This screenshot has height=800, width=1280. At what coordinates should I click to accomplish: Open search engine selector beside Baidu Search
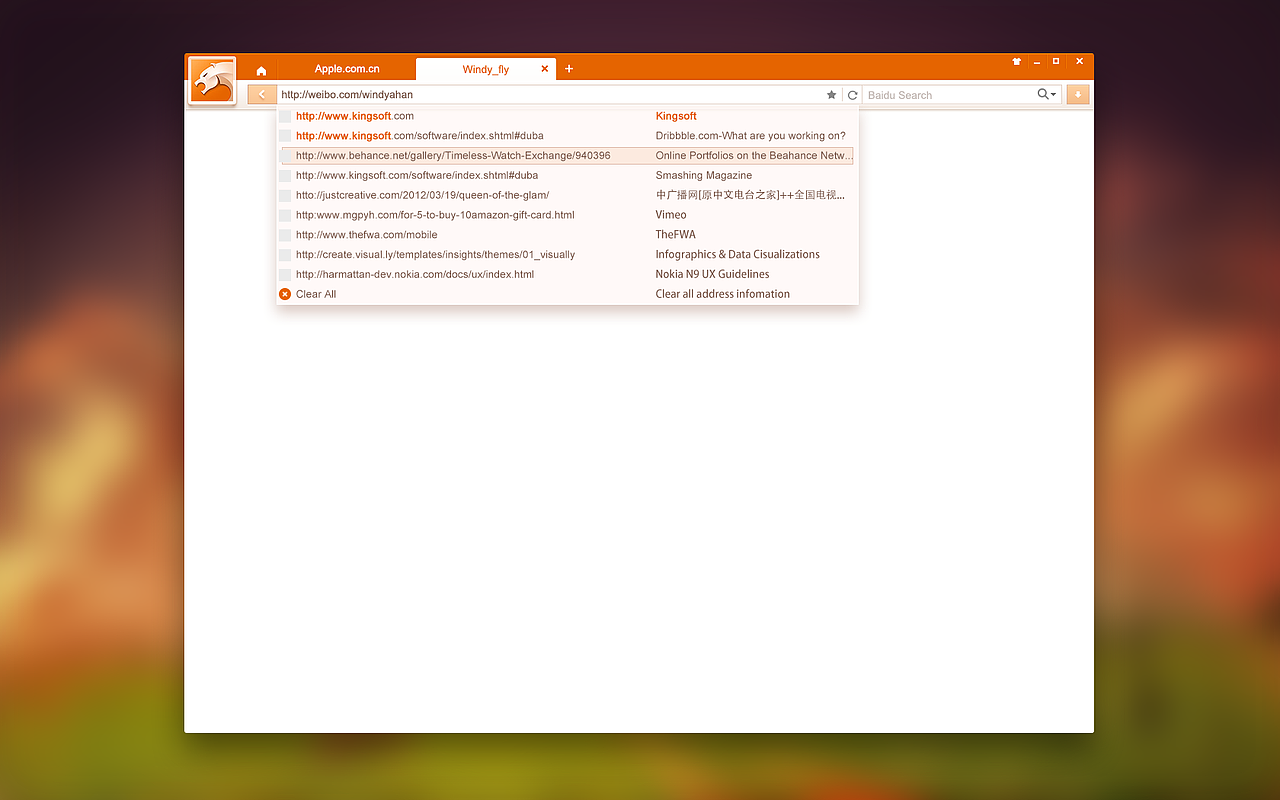coord(1047,94)
